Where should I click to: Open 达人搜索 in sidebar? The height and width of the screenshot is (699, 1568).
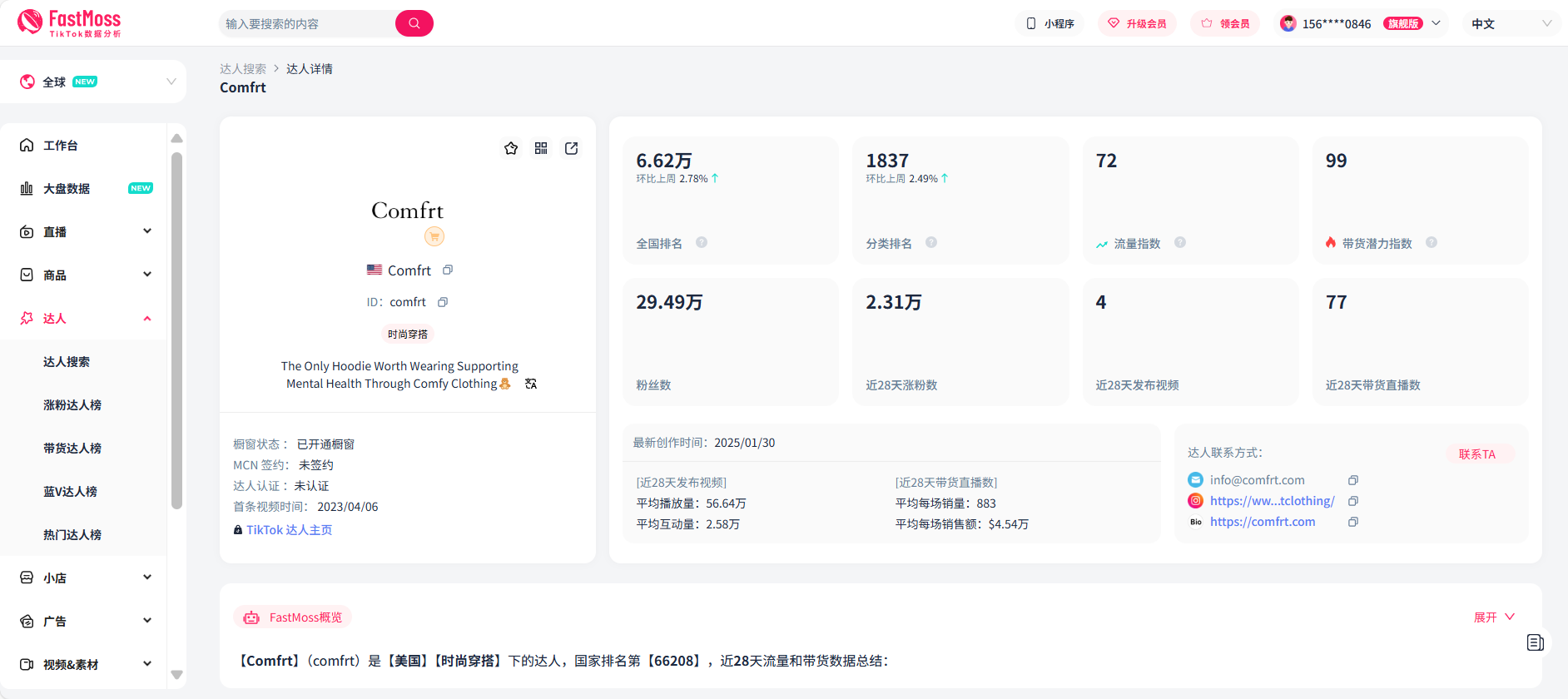coord(67,361)
